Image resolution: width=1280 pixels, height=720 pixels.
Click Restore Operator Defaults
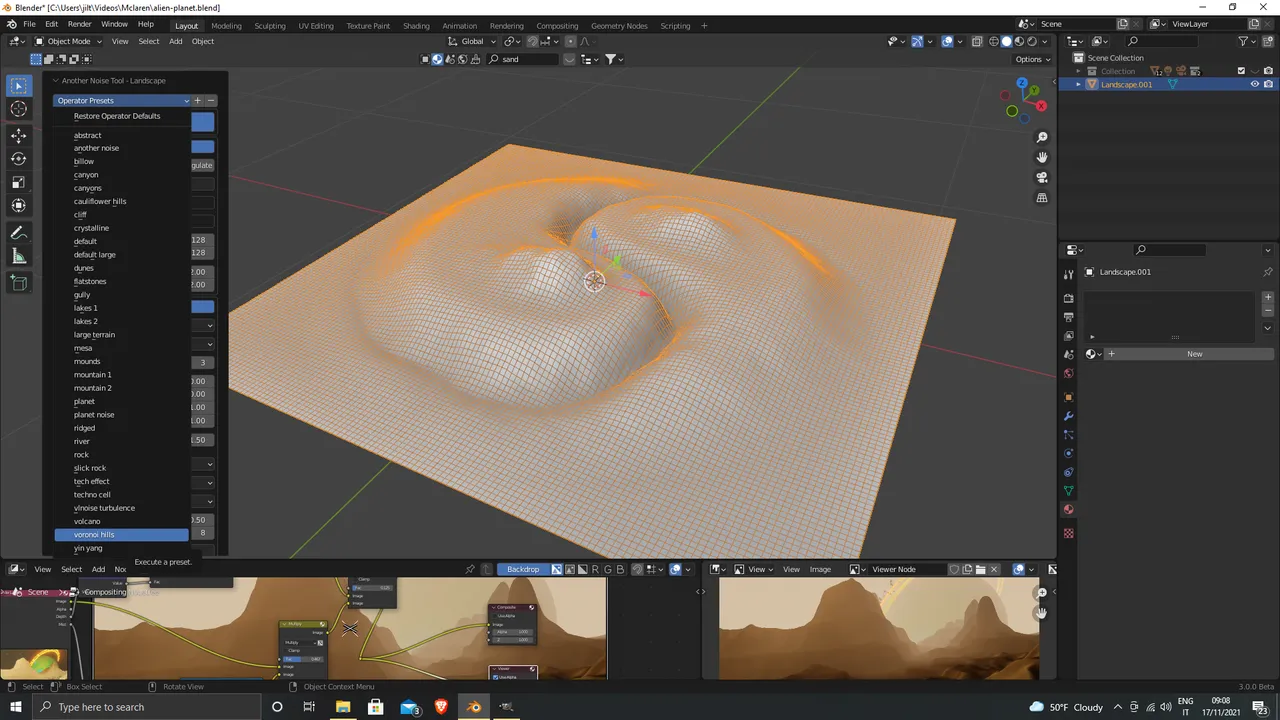(117, 116)
